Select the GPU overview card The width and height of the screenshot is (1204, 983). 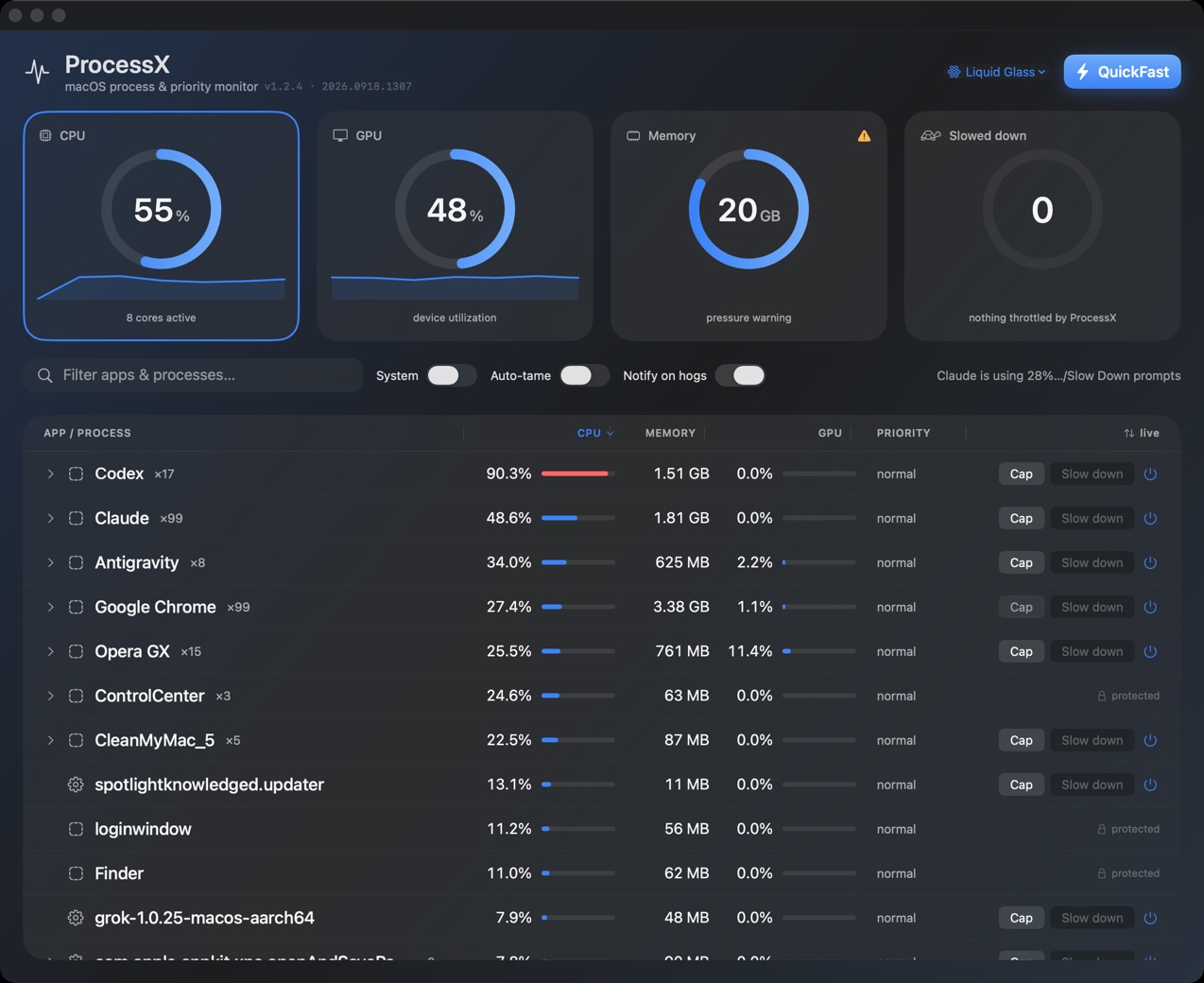point(455,226)
